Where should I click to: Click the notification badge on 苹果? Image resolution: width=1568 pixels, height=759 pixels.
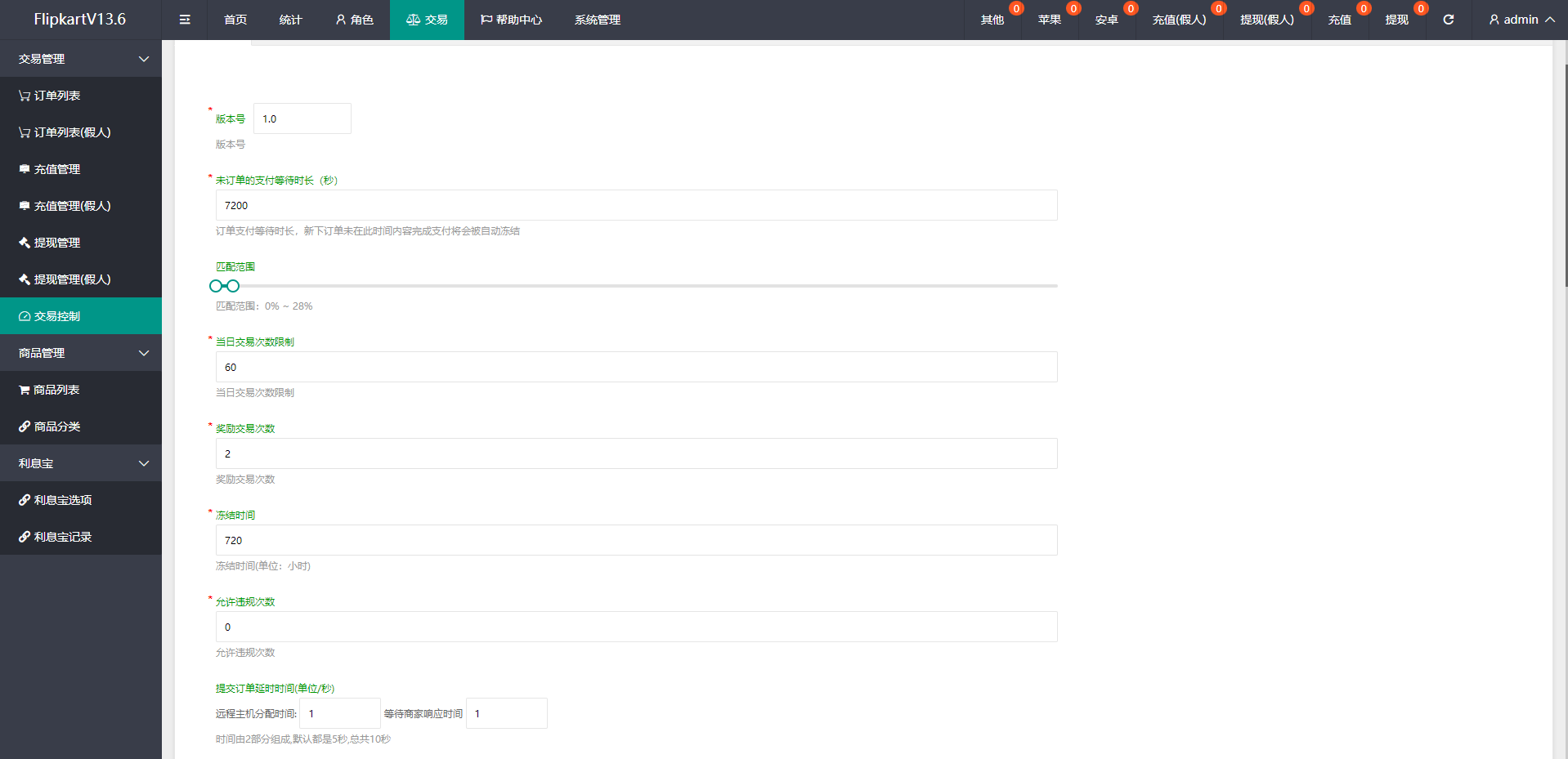click(x=1073, y=8)
